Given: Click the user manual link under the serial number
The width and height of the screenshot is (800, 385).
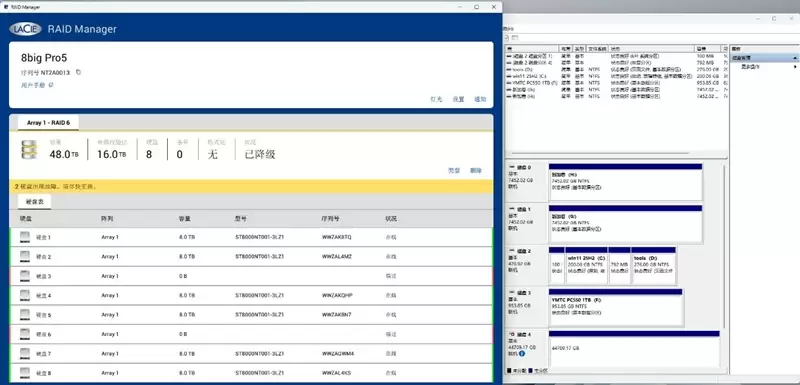Looking at the screenshot, I should point(33,85).
